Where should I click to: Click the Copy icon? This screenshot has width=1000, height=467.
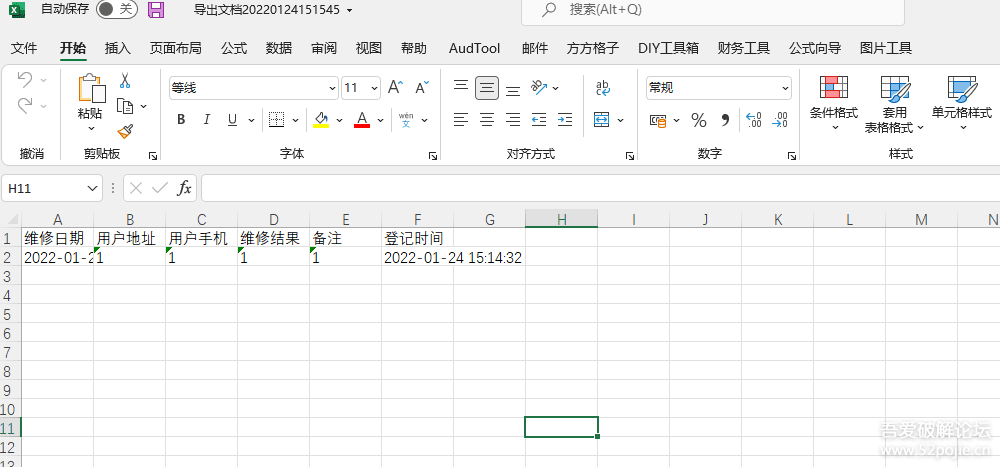(125, 106)
